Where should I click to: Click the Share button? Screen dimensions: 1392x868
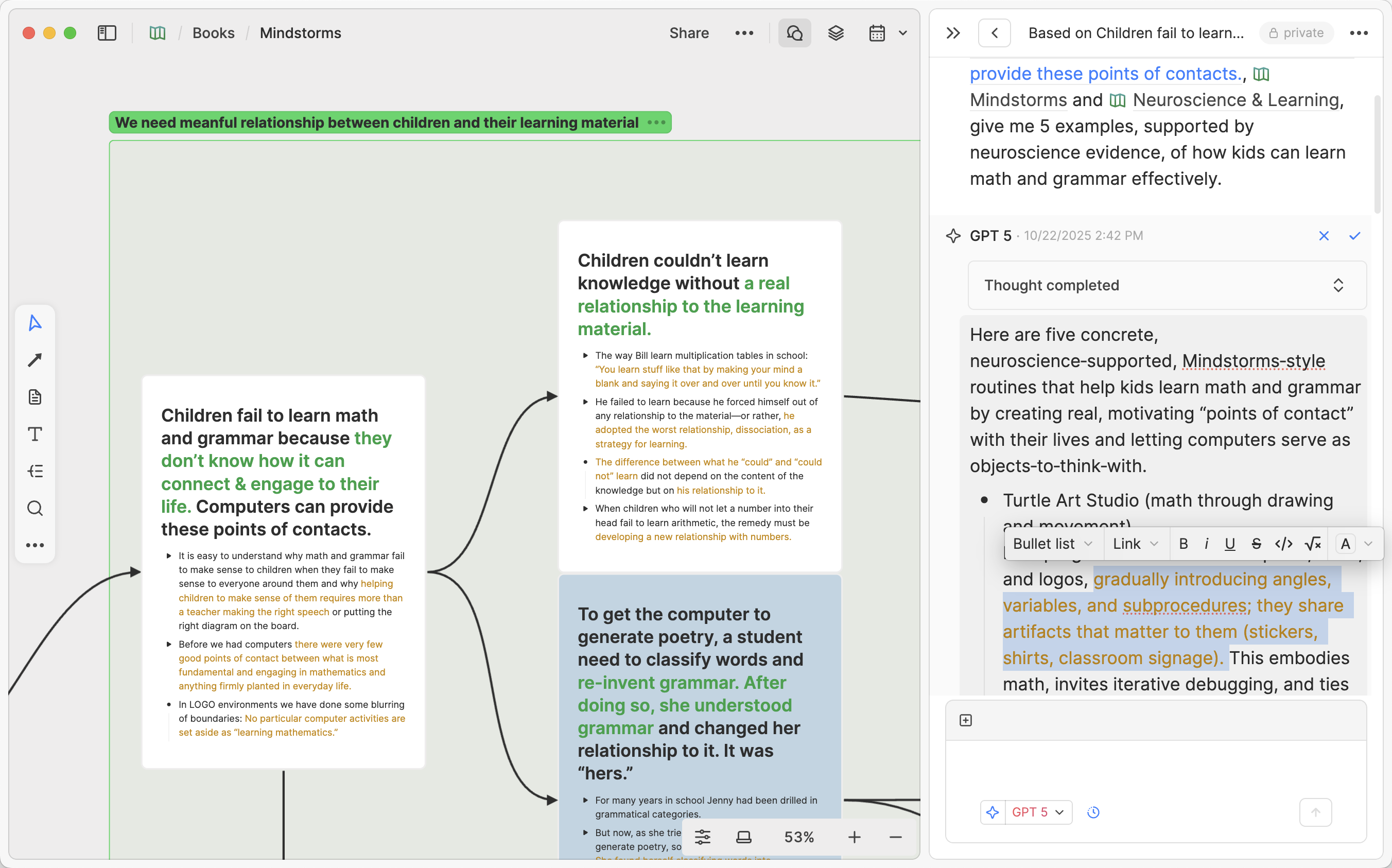(x=689, y=33)
